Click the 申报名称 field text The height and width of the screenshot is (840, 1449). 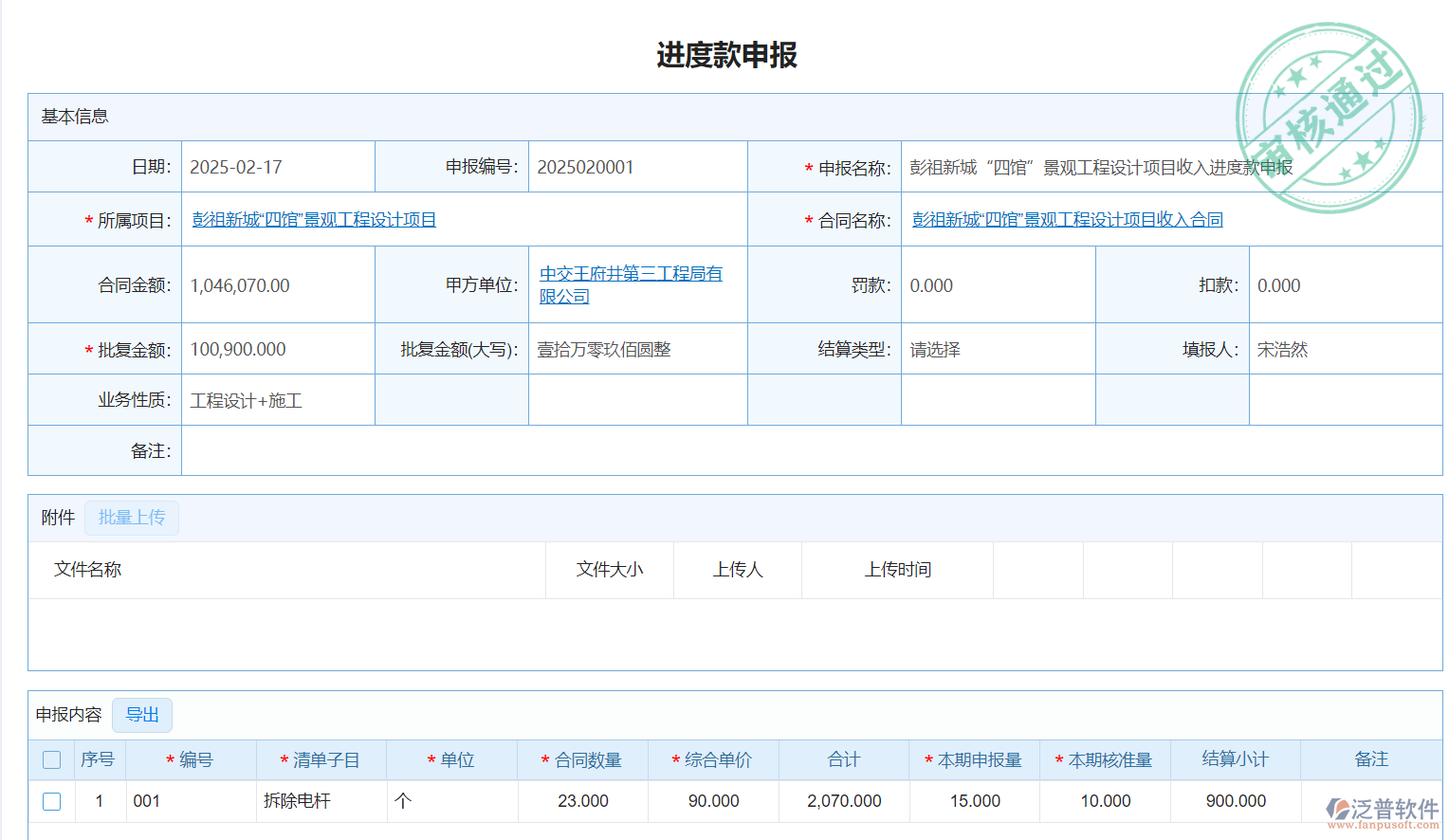pos(1100,168)
